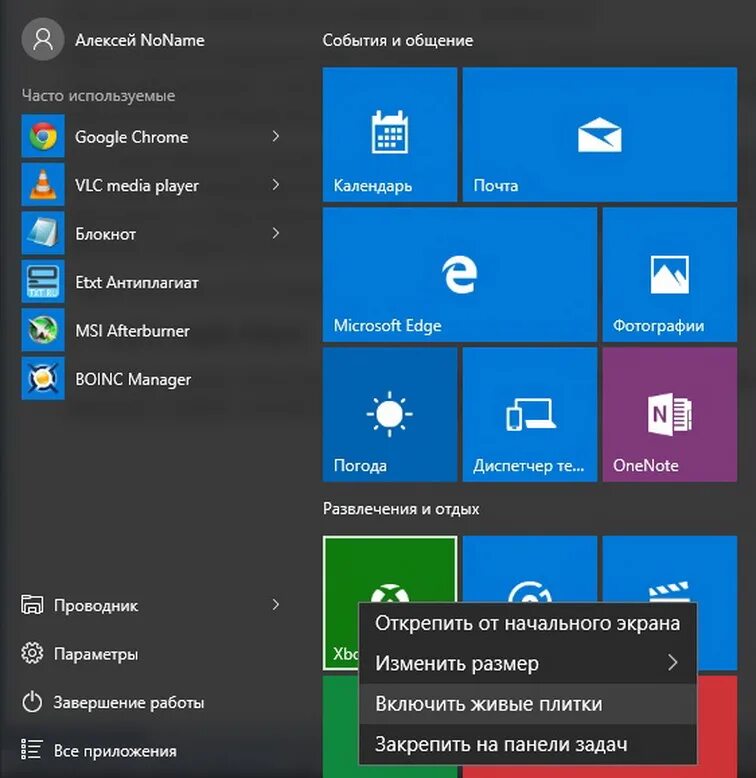Select Включить живые плитки
Screen dimensions: 756x778
(x=528, y=704)
